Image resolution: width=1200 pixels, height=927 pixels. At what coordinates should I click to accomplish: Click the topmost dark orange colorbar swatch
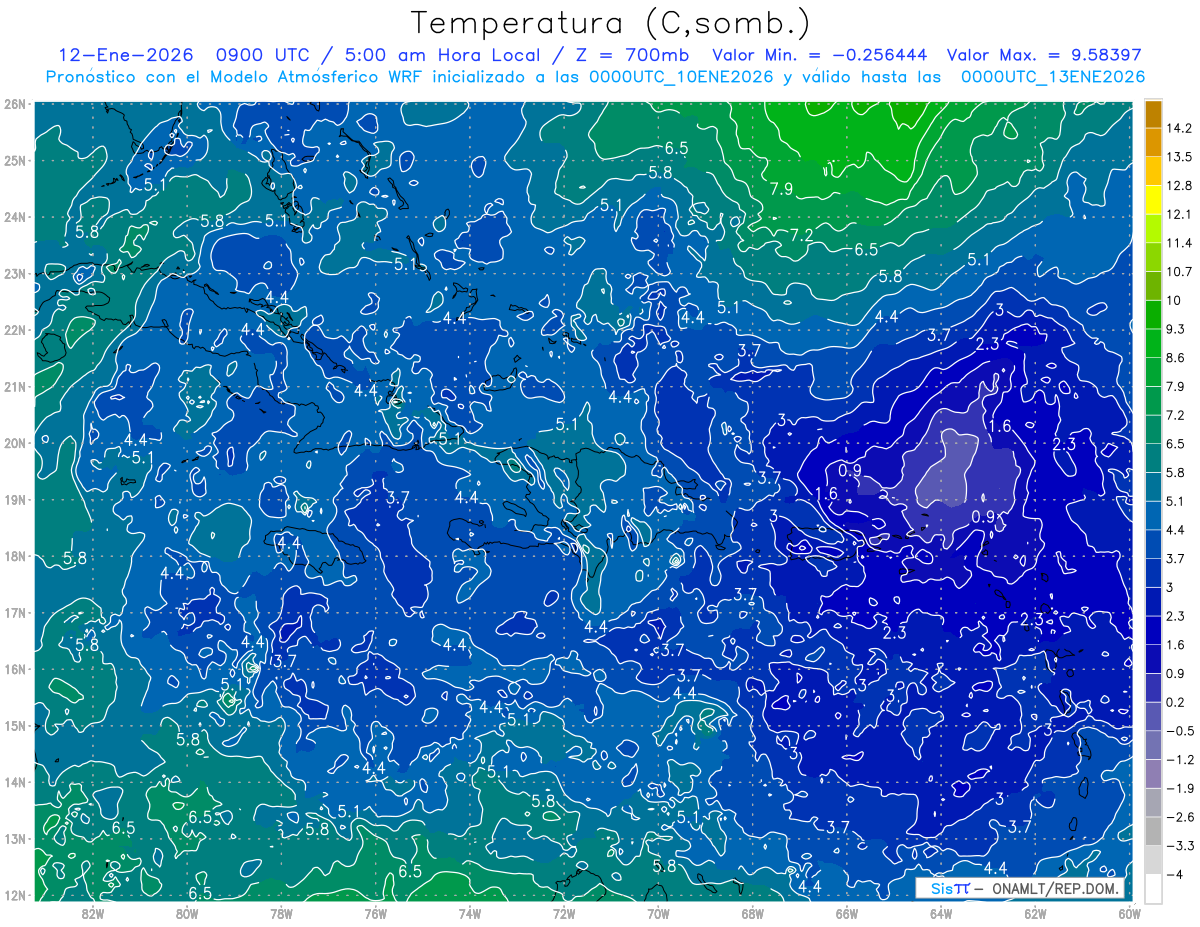coord(1153,114)
